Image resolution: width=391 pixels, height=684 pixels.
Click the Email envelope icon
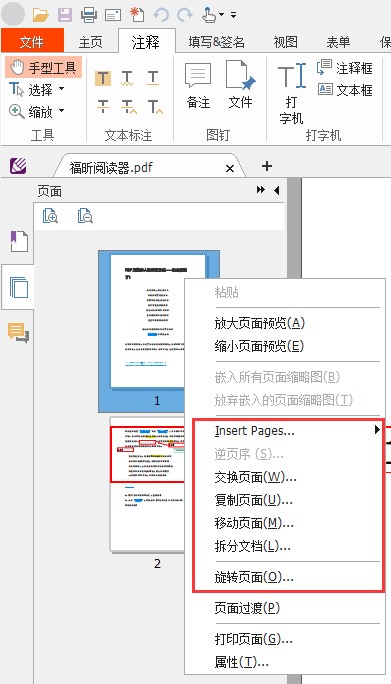[113, 15]
